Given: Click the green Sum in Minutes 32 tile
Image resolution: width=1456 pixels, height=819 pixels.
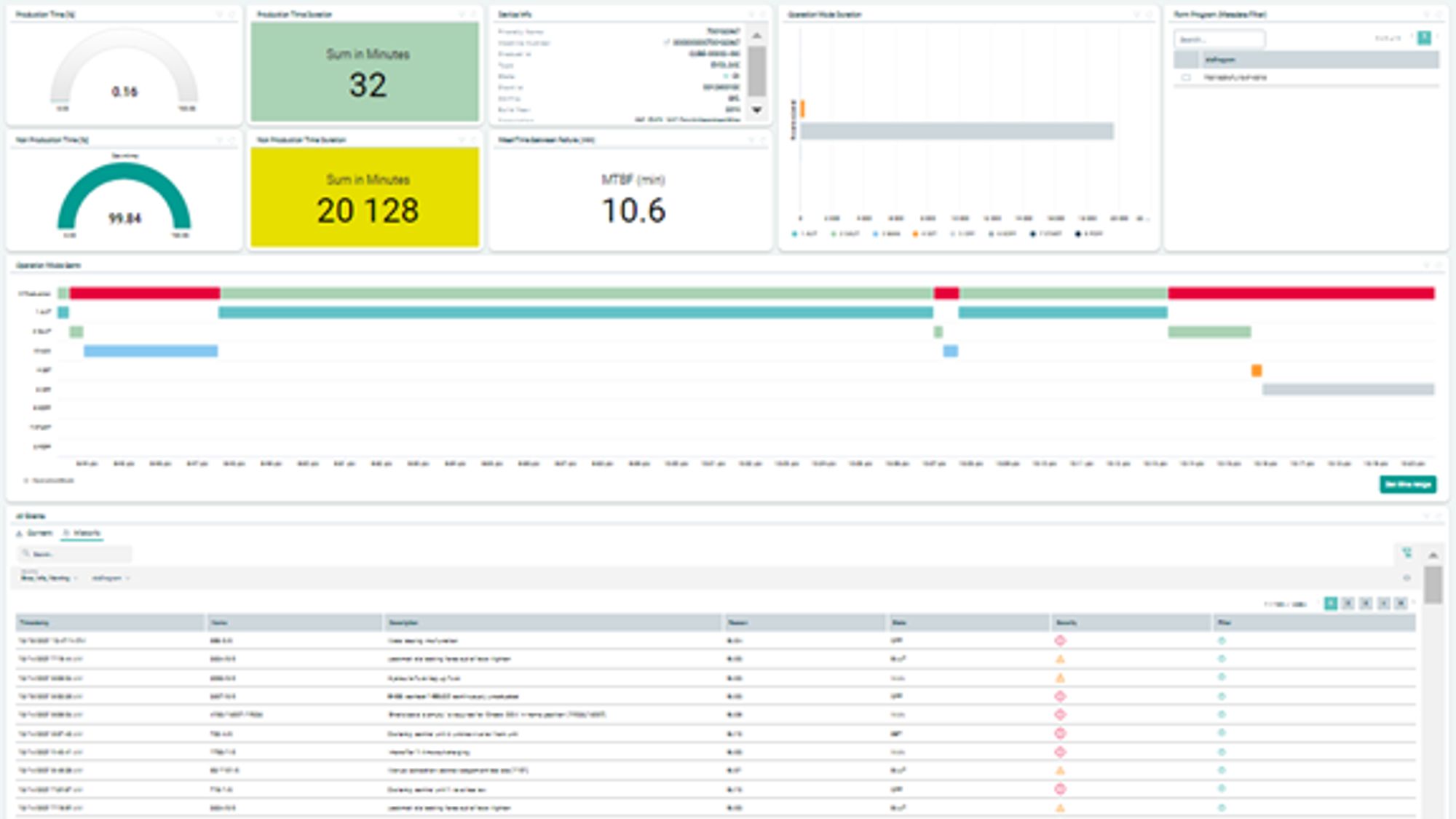Looking at the screenshot, I should pyautogui.click(x=365, y=71).
